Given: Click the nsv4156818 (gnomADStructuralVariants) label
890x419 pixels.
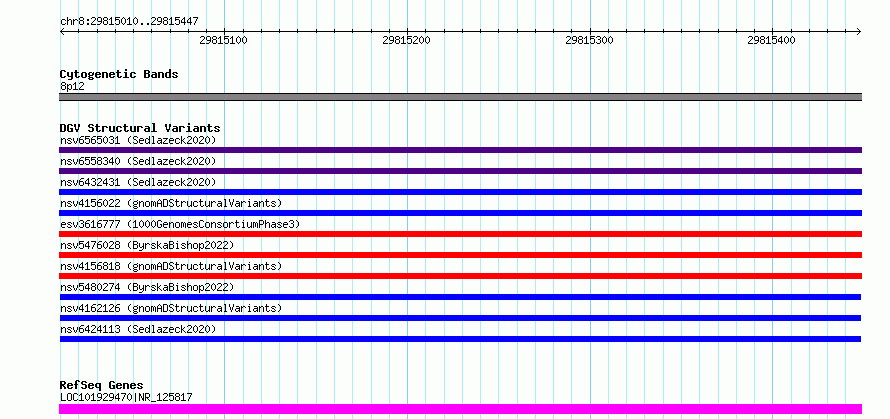Looking at the screenshot, I should pyautogui.click(x=171, y=266).
